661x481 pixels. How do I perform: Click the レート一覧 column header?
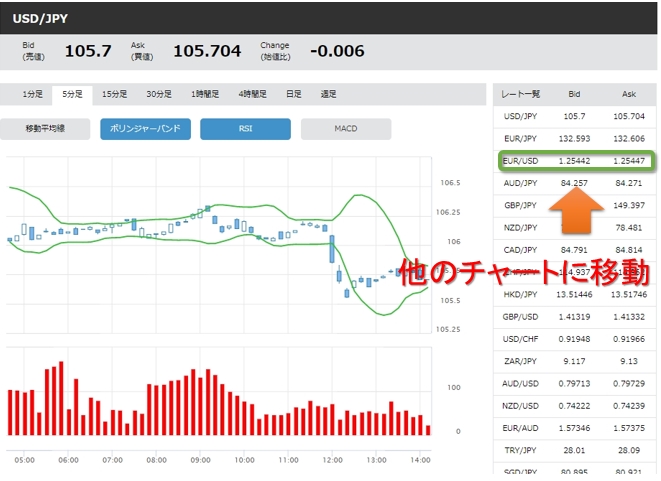pyautogui.click(x=521, y=94)
